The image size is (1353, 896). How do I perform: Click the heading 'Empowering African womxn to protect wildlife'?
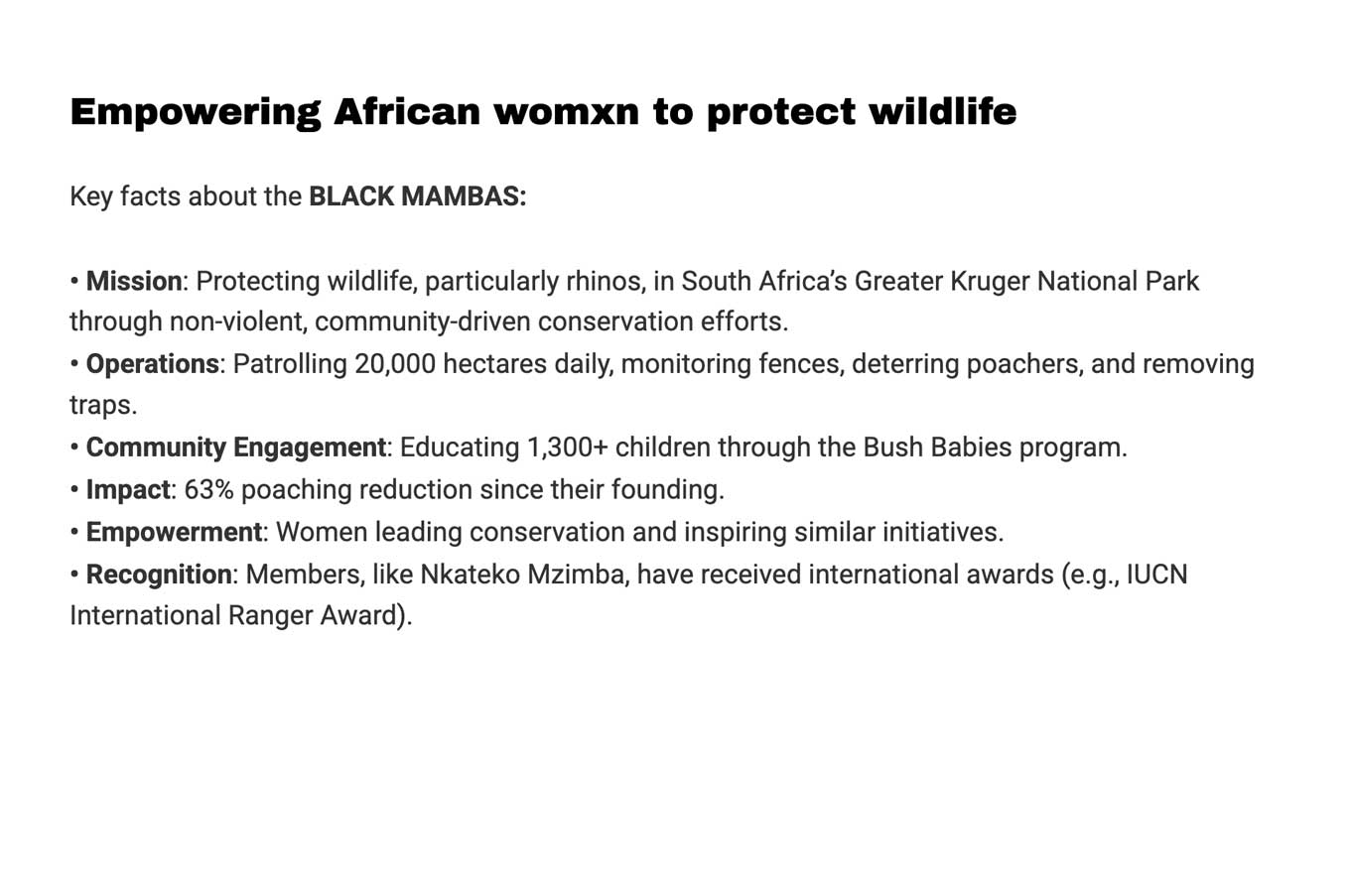[x=543, y=112]
